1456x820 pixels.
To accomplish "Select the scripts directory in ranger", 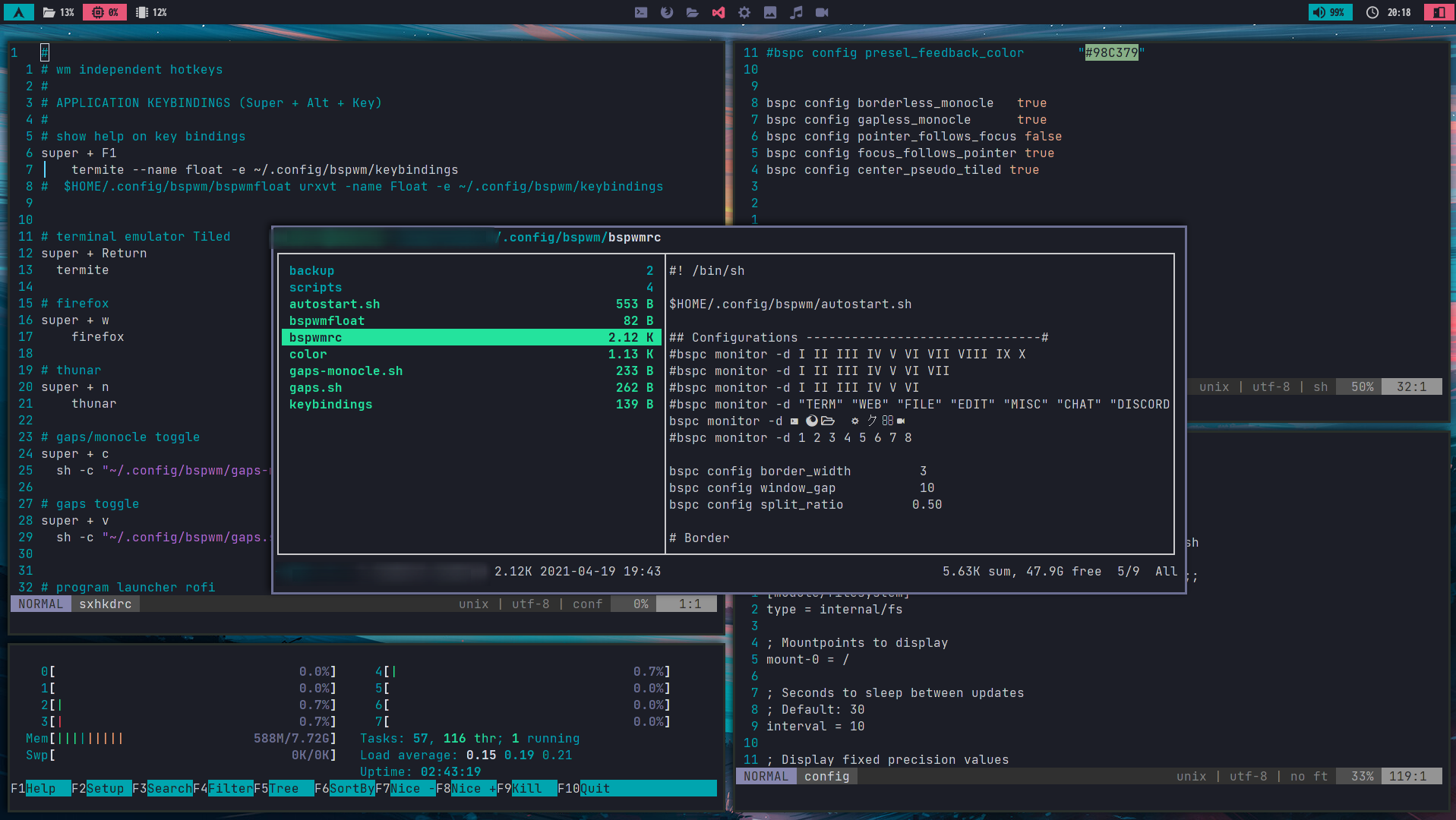I will (x=471, y=288).
